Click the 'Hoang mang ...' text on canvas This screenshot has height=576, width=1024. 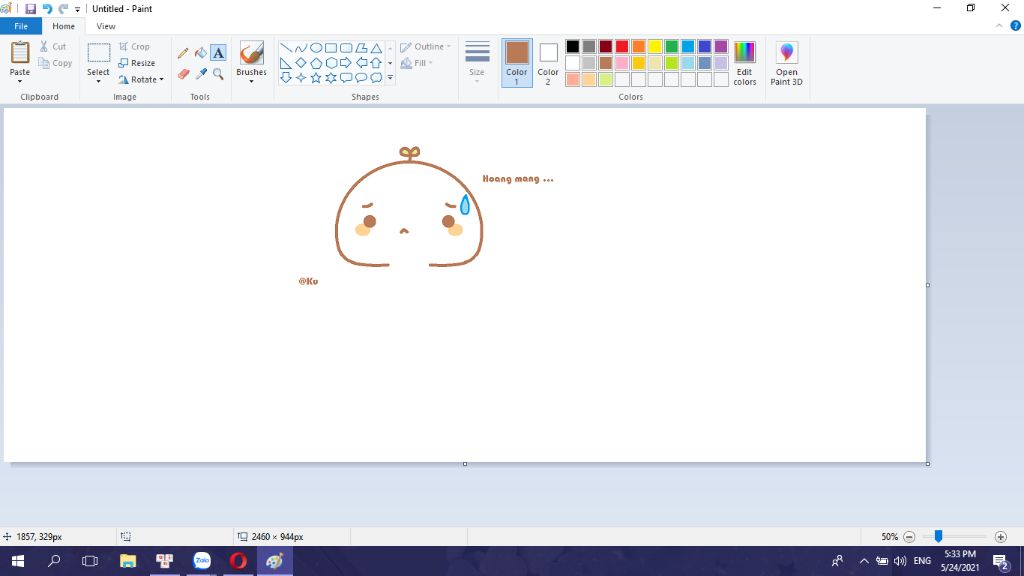(x=518, y=179)
